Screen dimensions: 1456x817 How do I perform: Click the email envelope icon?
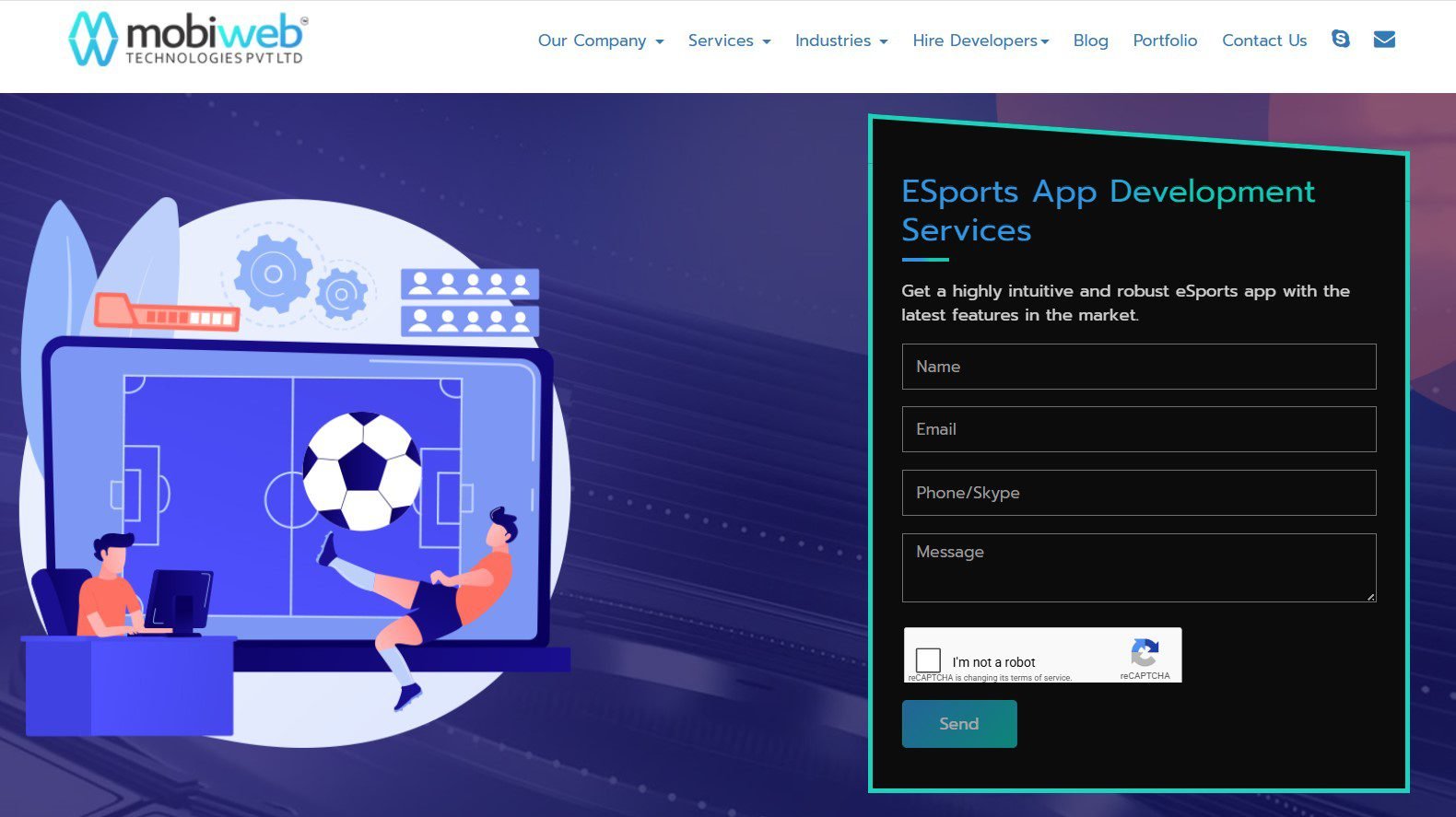pyautogui.click(x=1384, y=39)
